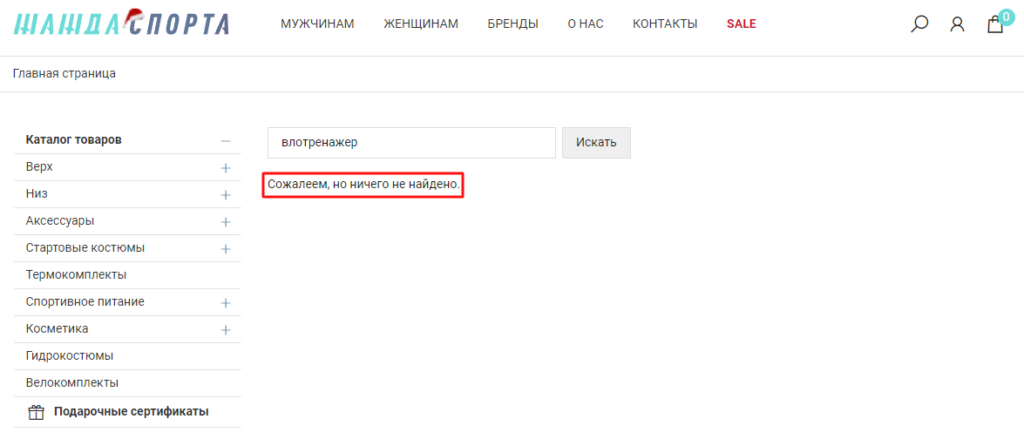Viewport: 1024px width, 439px height.
Task: Open the БРЕНДЫ menu
Action: point(513,24)
